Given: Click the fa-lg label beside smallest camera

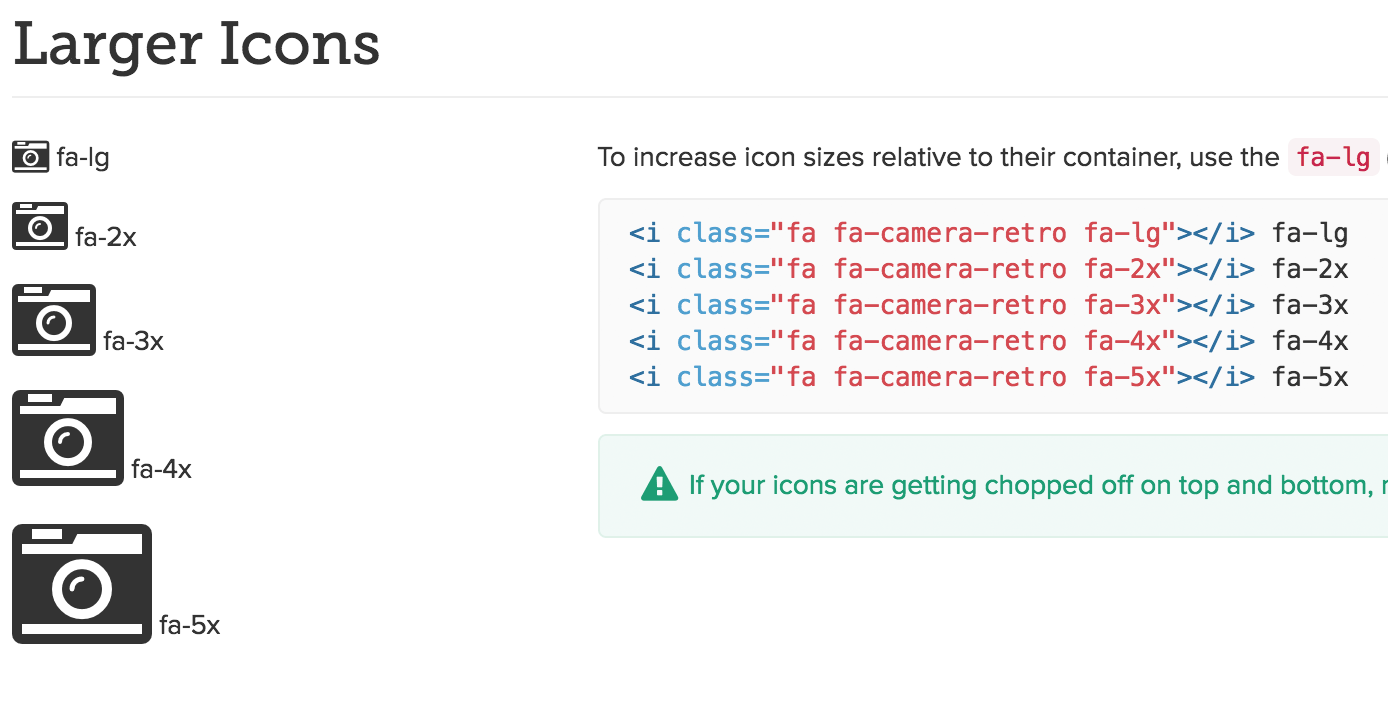Looking at the screenshot, I should [83, 158].
